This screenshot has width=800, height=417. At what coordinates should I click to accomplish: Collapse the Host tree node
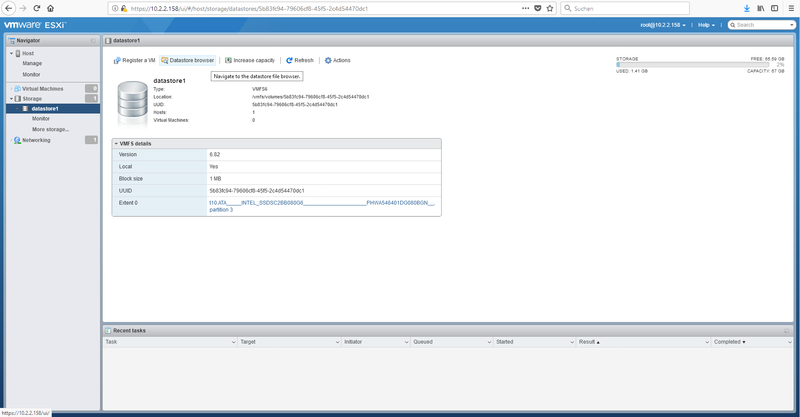11,53
